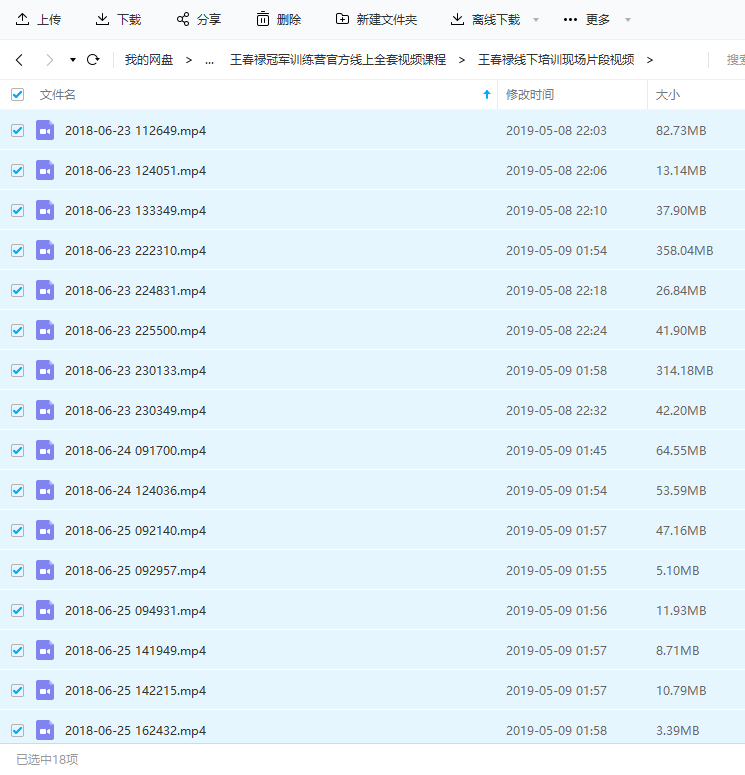Click video icon of 2018-06-23 230349.mp4
Screen dimensions: 745x775
(45, 410)
